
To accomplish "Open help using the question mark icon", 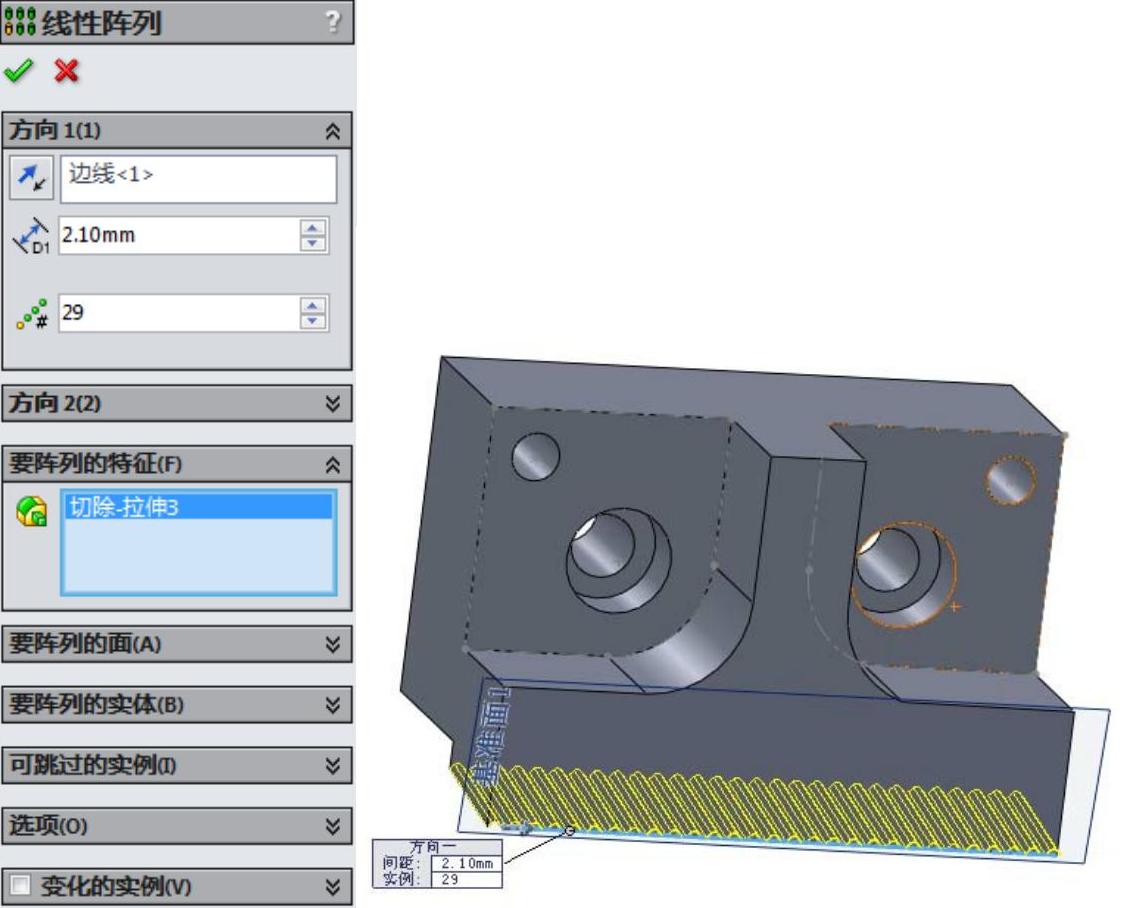I will pyautogui.click(x=332, y=21).
